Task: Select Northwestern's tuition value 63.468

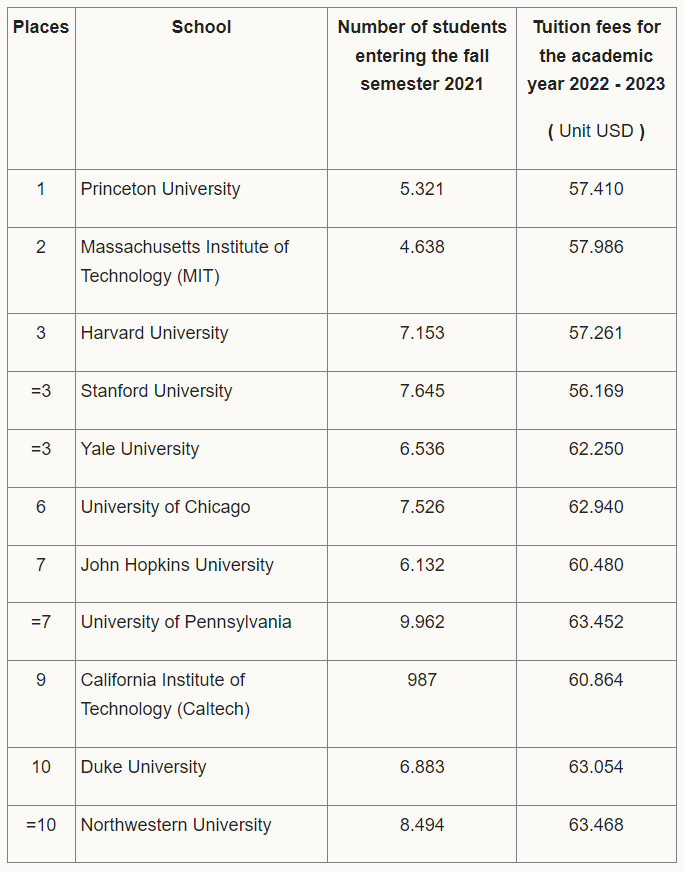Action: [596, 825]
